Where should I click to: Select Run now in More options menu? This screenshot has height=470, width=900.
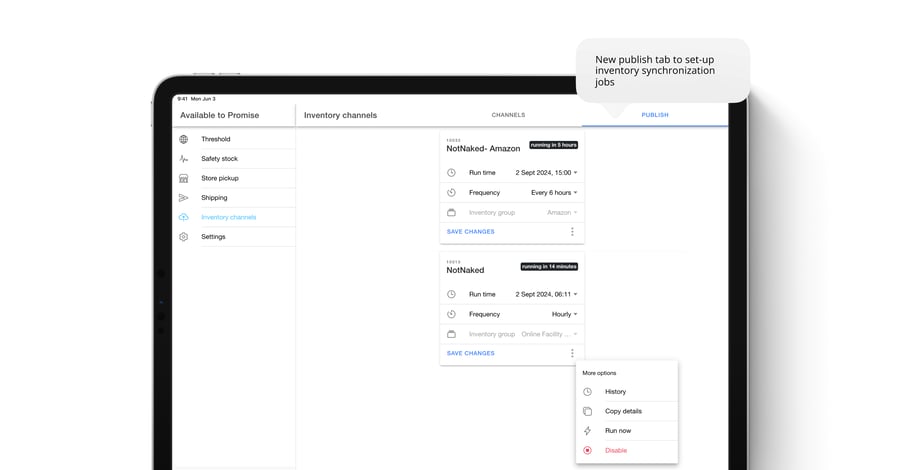tap(618, 431)
